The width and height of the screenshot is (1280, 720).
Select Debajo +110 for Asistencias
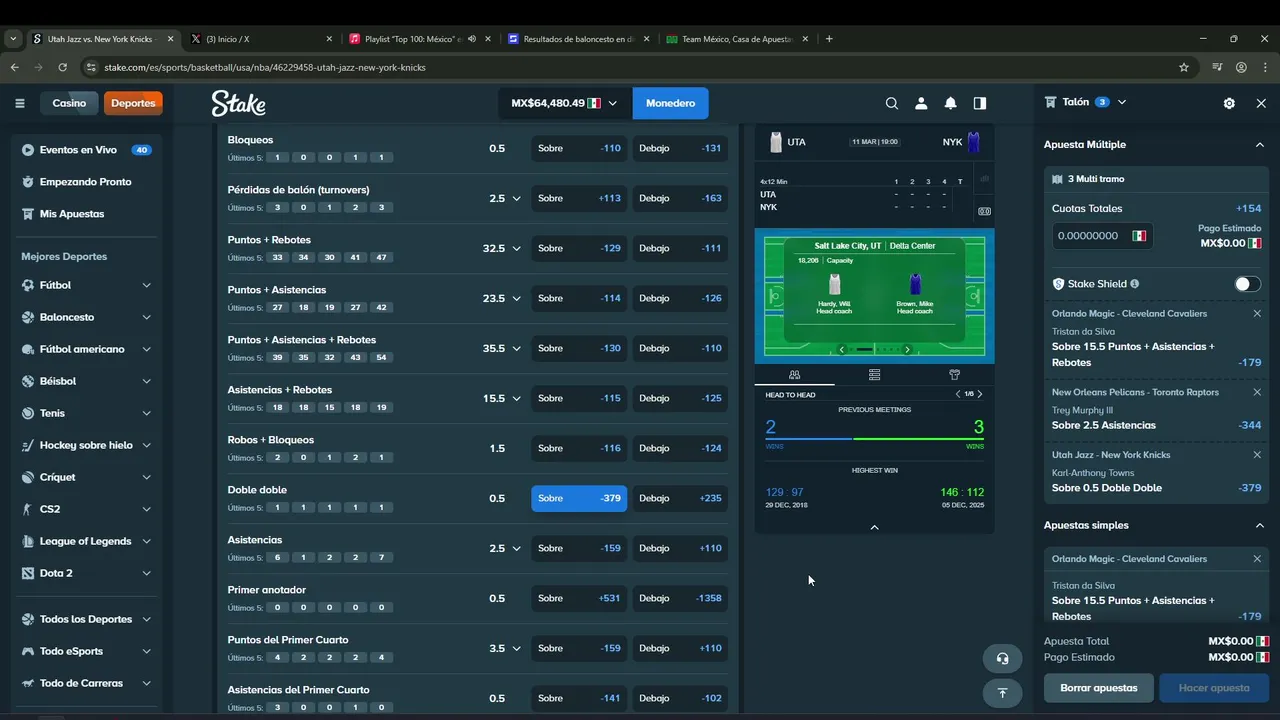680,548
